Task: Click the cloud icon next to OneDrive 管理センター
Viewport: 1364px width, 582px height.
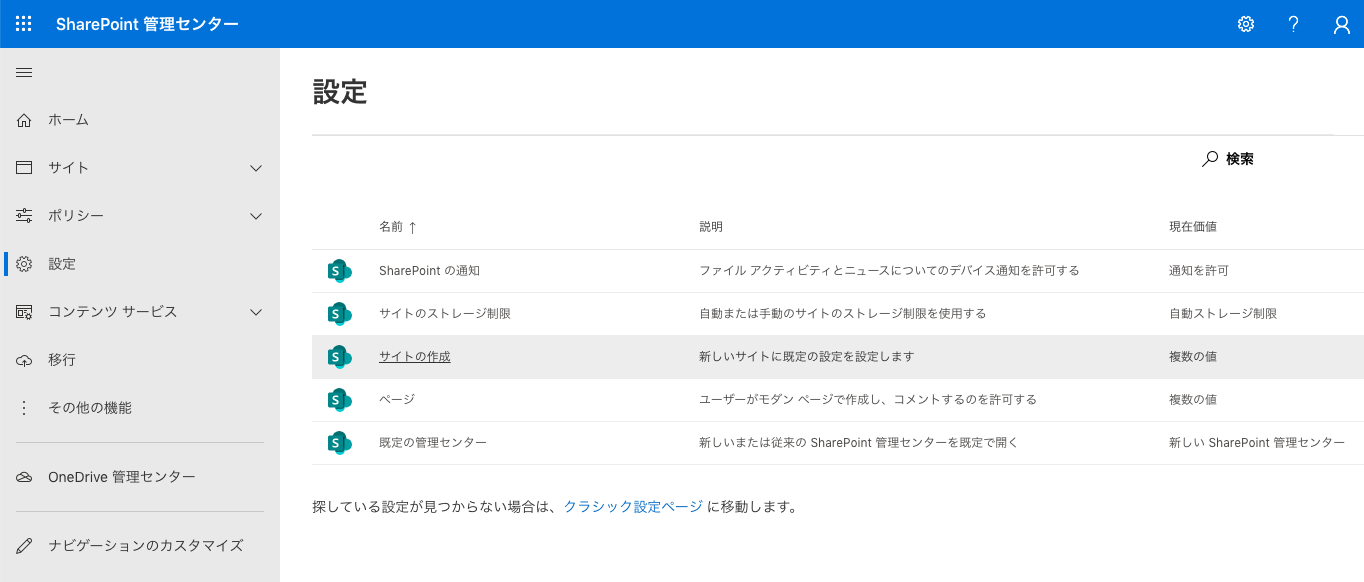Action: point(25,477)
